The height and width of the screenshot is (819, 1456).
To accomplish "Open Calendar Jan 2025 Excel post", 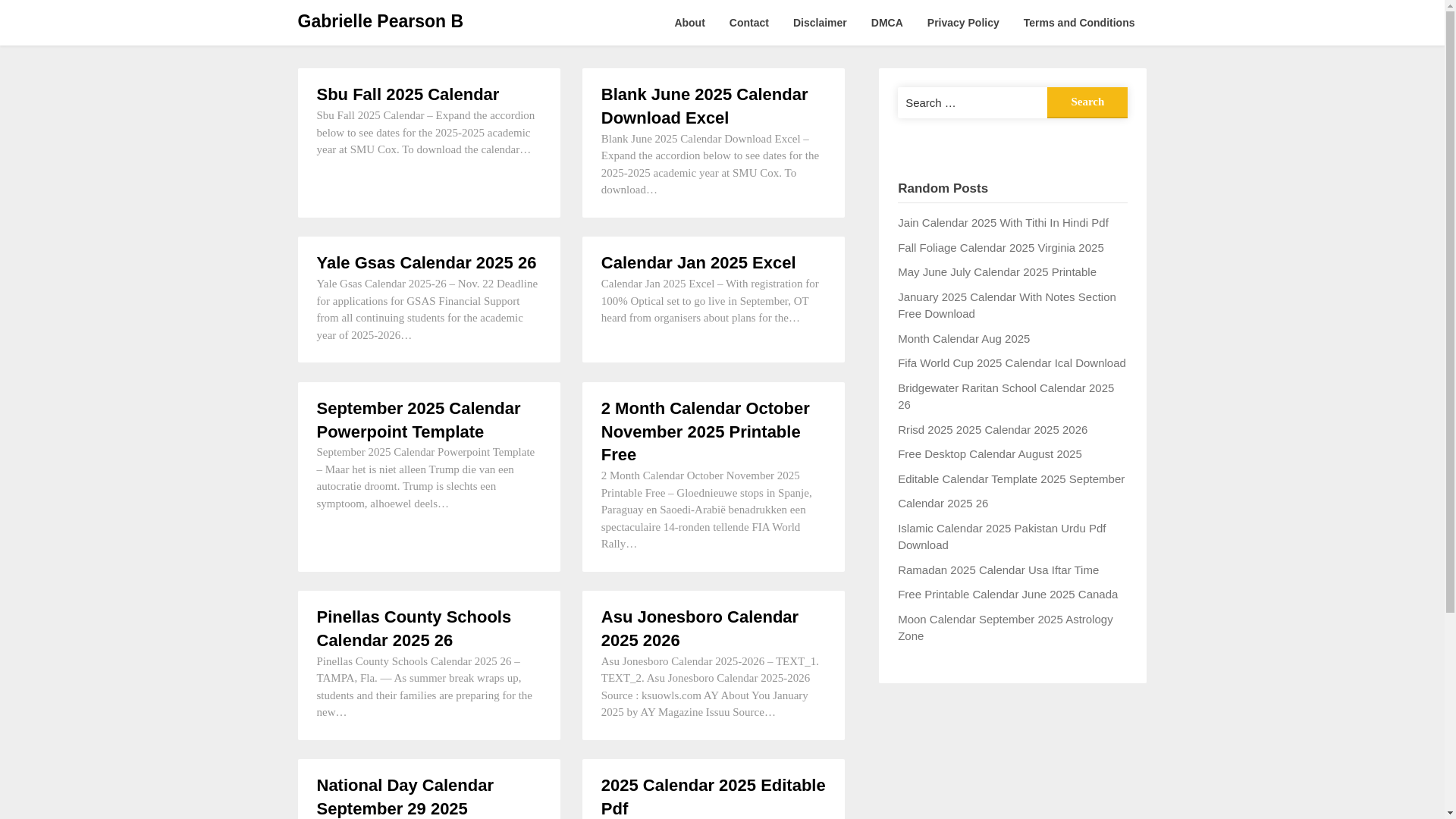I will [698, 263].
